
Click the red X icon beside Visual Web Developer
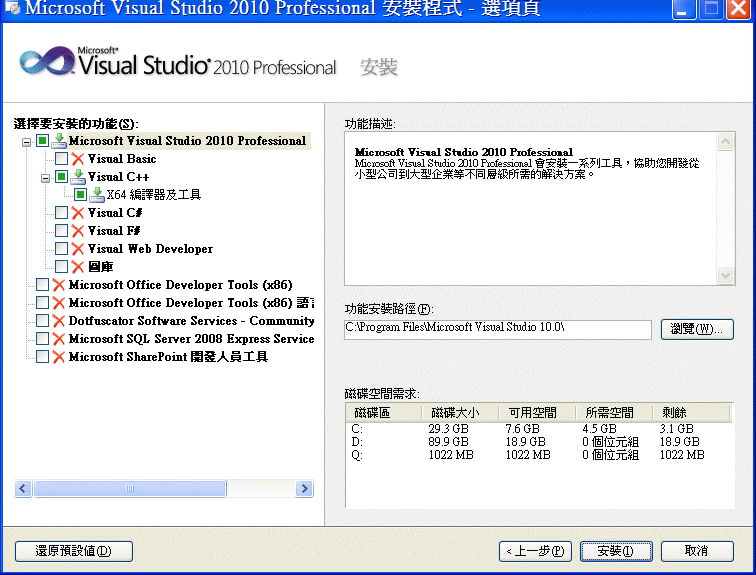(x=78, y=249)
